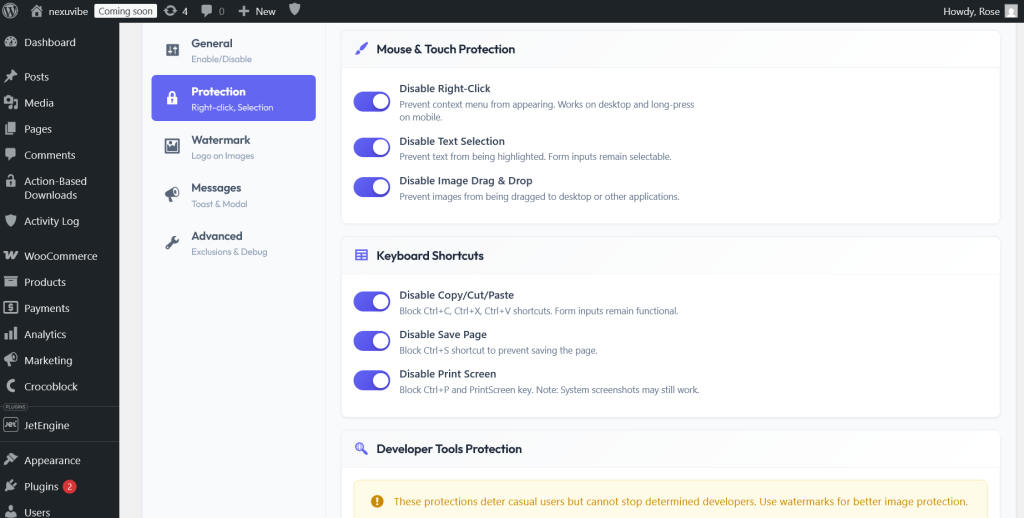The height and width of the screenshot is (518, 1024).
Task: Click Rose's user avatar
Action: coord(1011,11)
